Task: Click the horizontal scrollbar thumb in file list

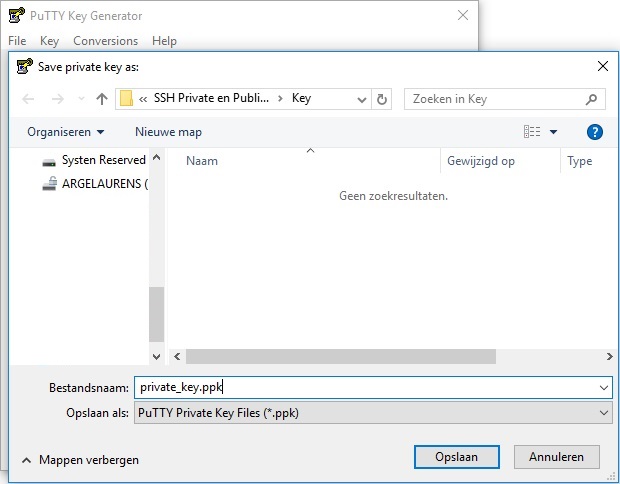Action: tap(341, 357)
